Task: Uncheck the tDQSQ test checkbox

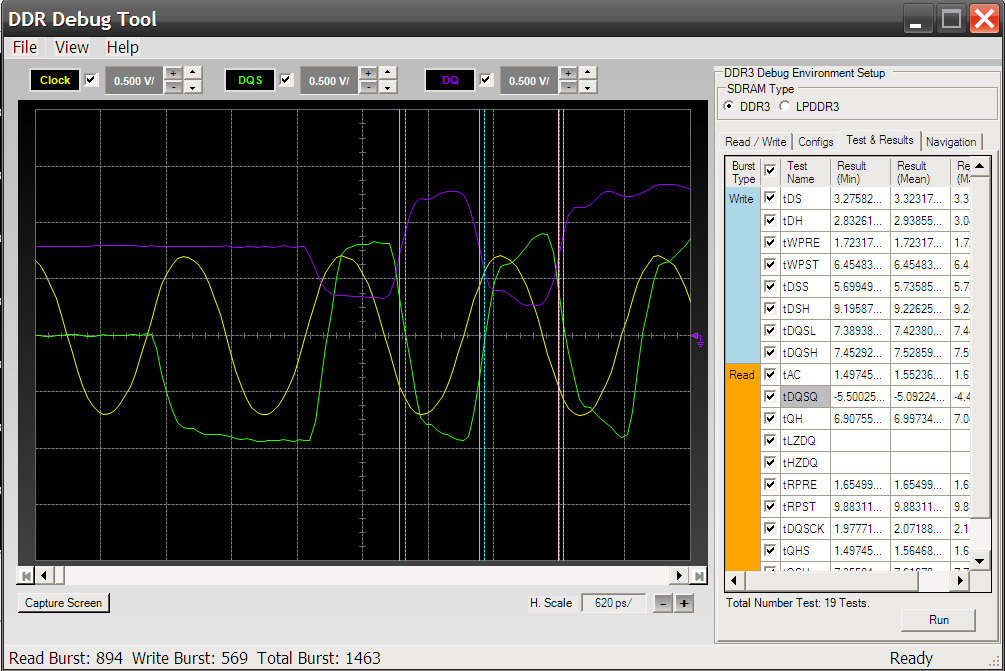Action: pyautogui.click(x=770, y=396)
